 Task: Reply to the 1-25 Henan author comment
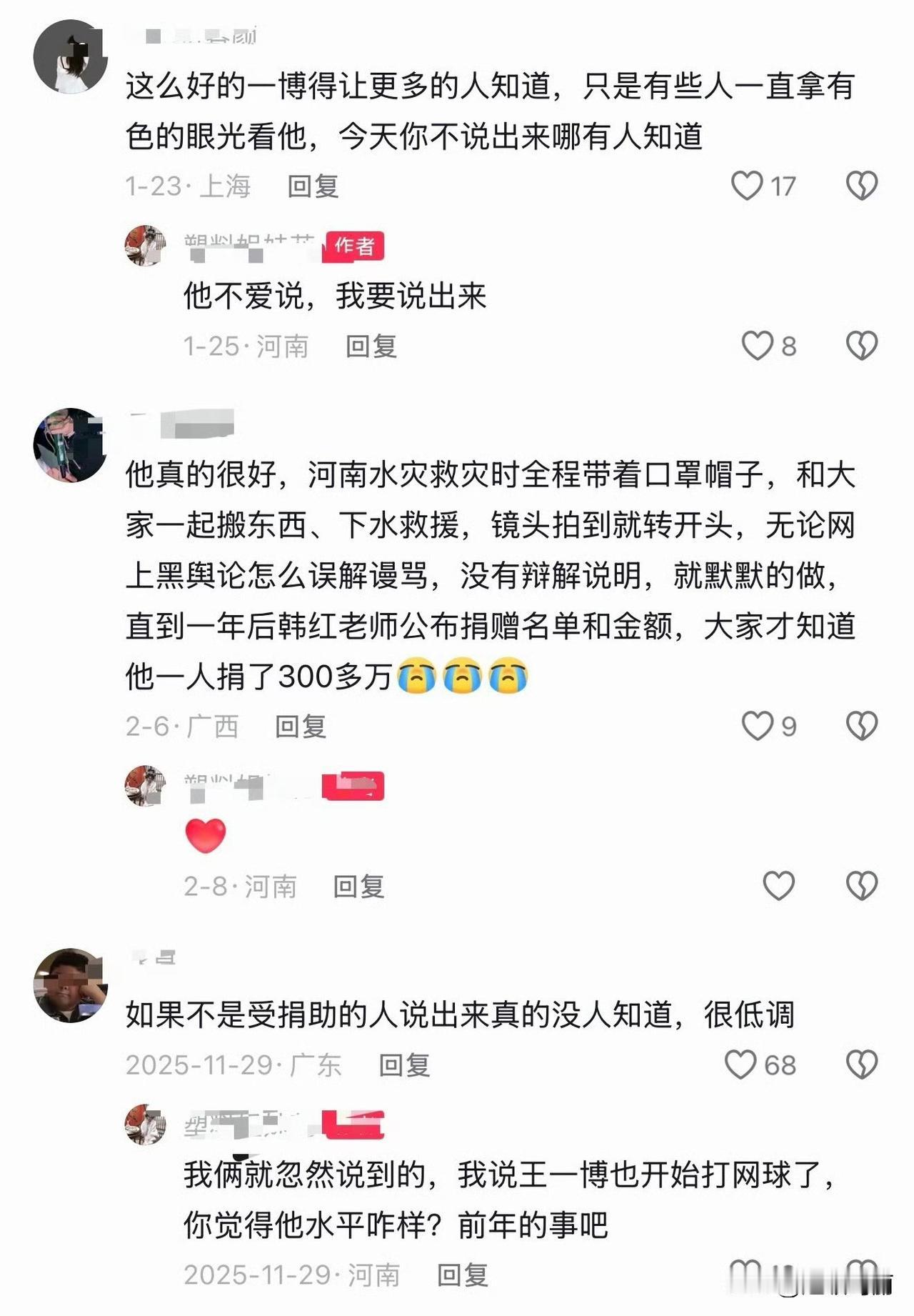371,347
